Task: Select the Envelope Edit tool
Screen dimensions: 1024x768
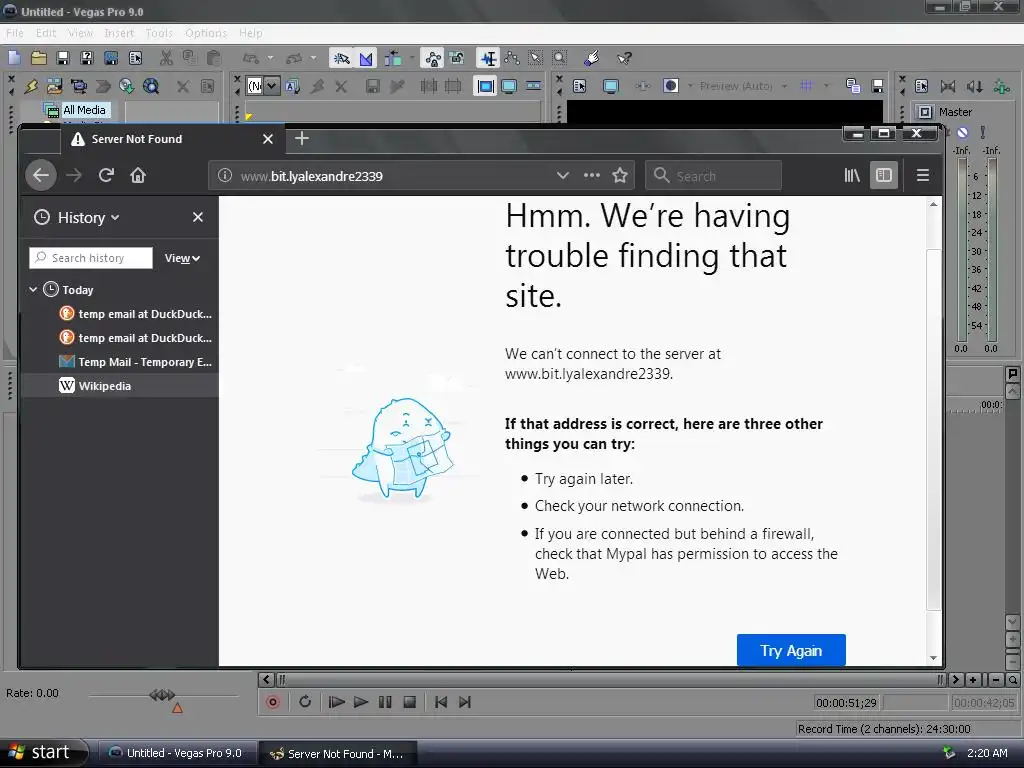Action: point(512,59)
